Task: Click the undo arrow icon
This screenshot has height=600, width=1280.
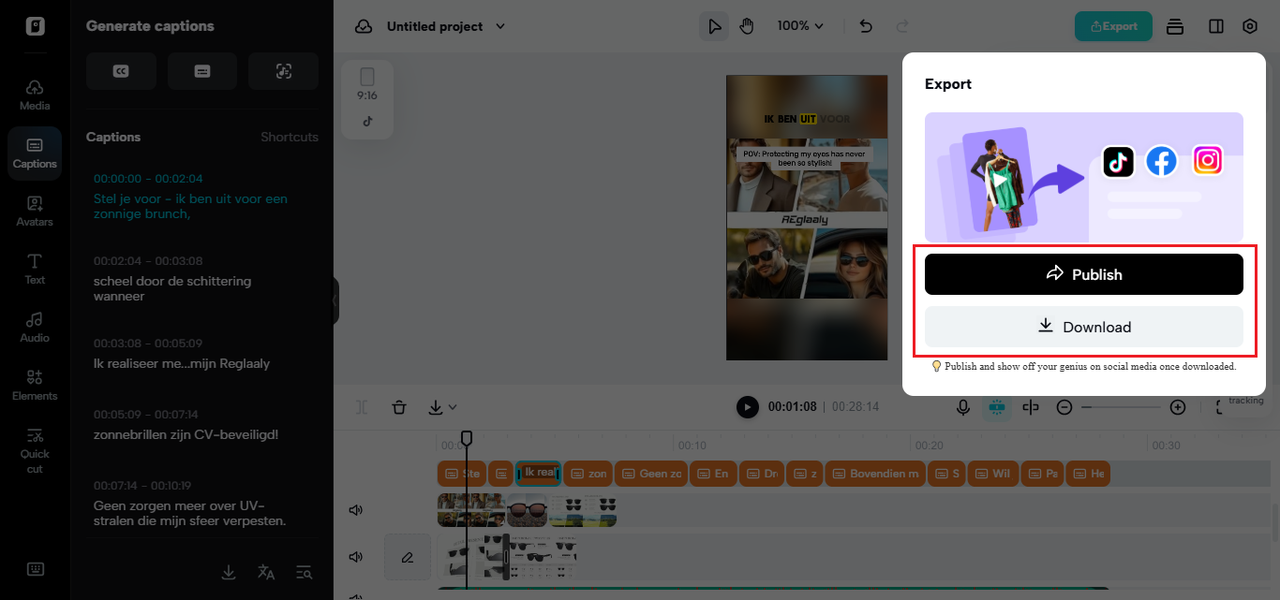Action: 866,26
